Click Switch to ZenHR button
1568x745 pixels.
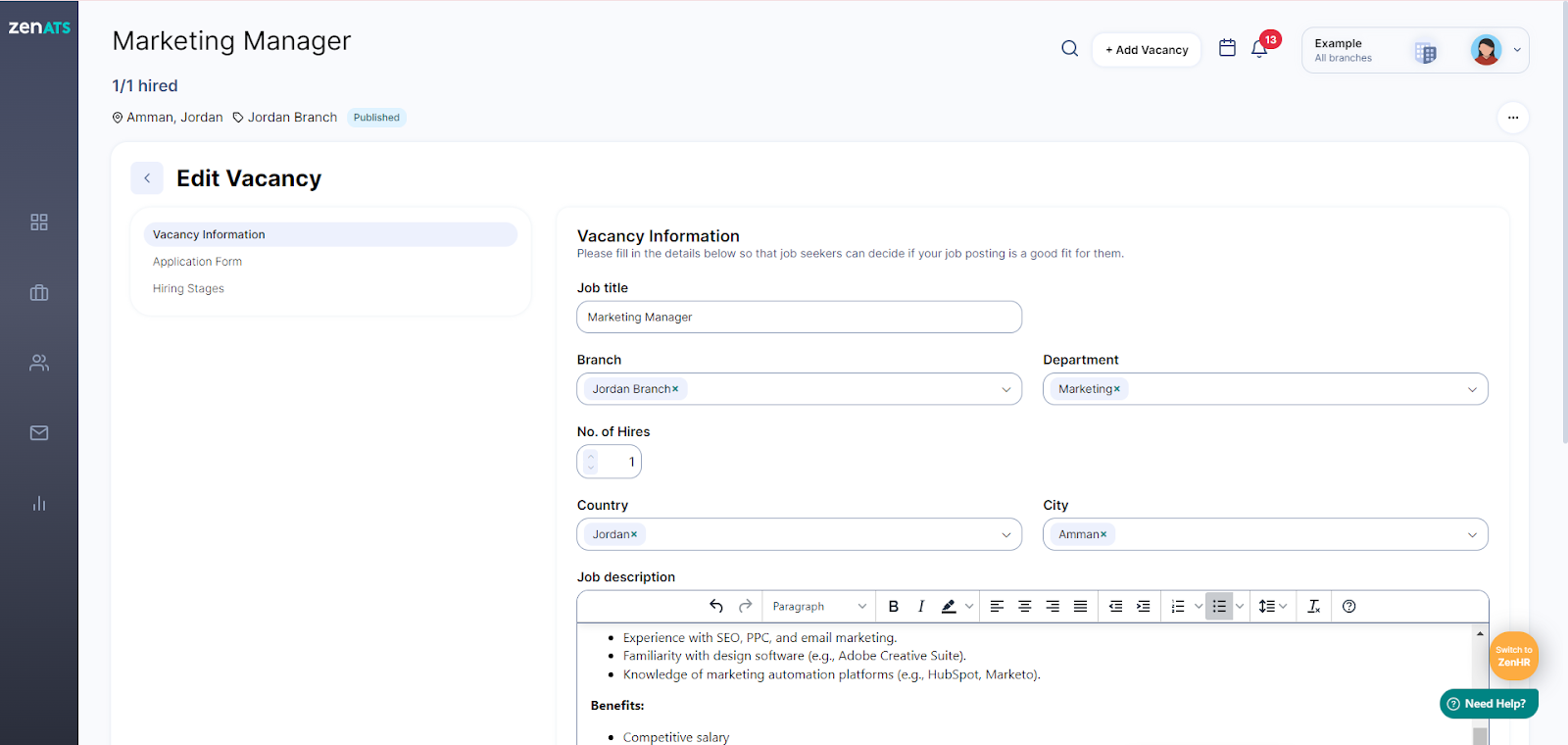click(x=1514, y=656)
